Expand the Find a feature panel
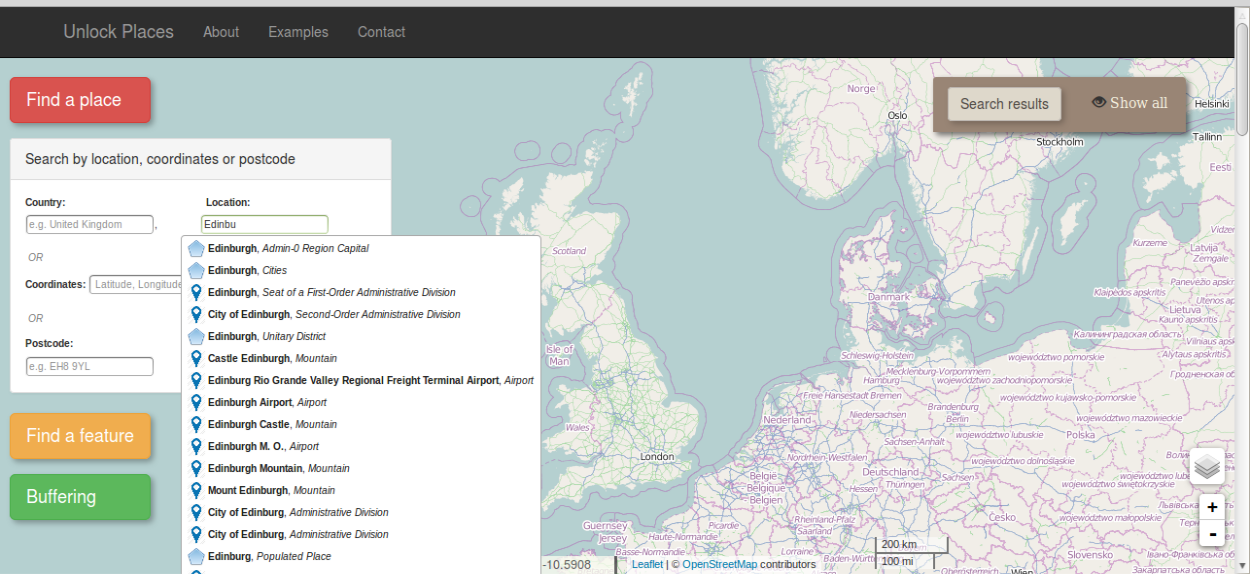The height and width of the screenshot is (574, 1250). [x=80, y=436]
